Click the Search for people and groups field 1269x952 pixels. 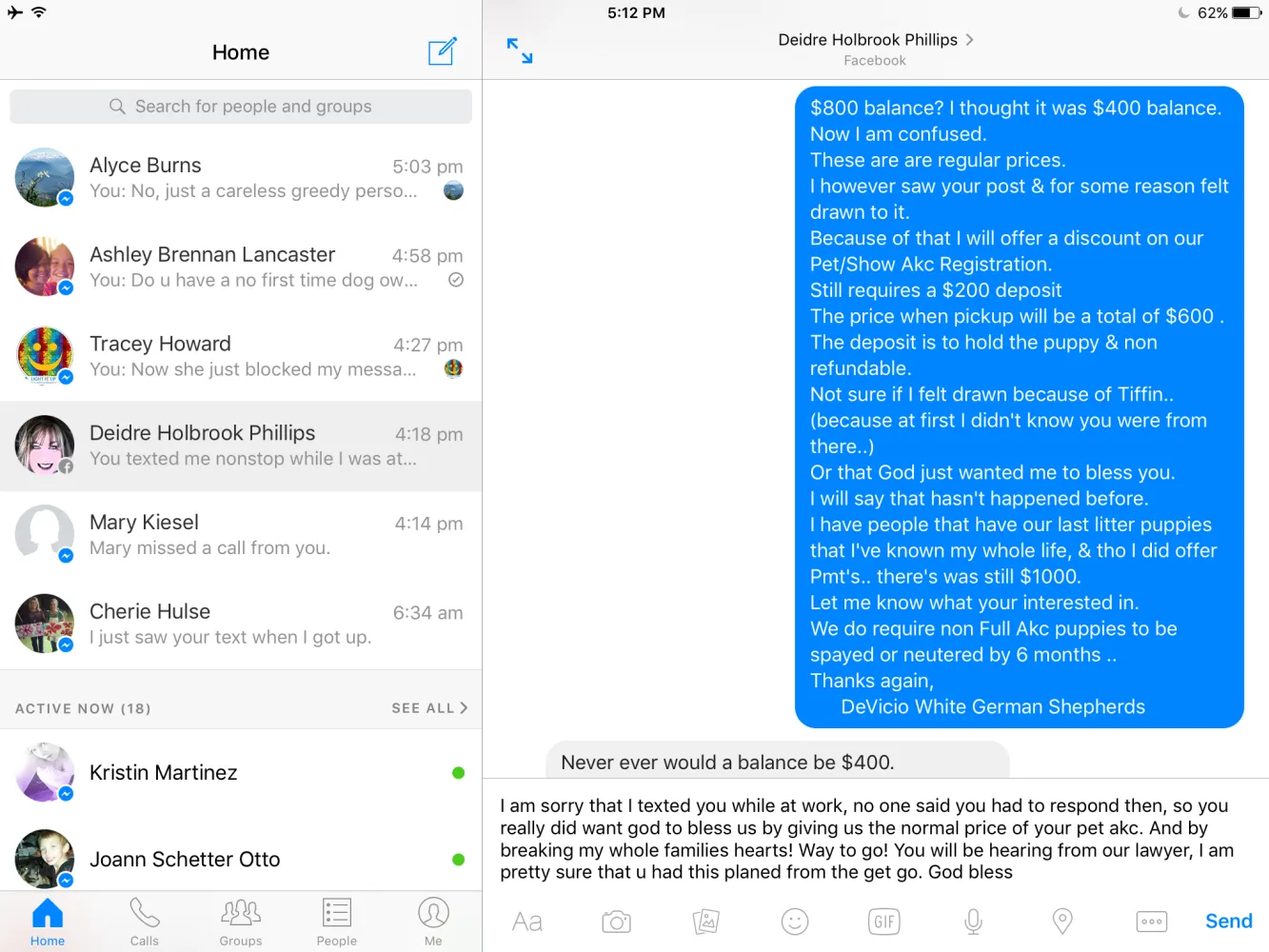click(x=241, y=107)
